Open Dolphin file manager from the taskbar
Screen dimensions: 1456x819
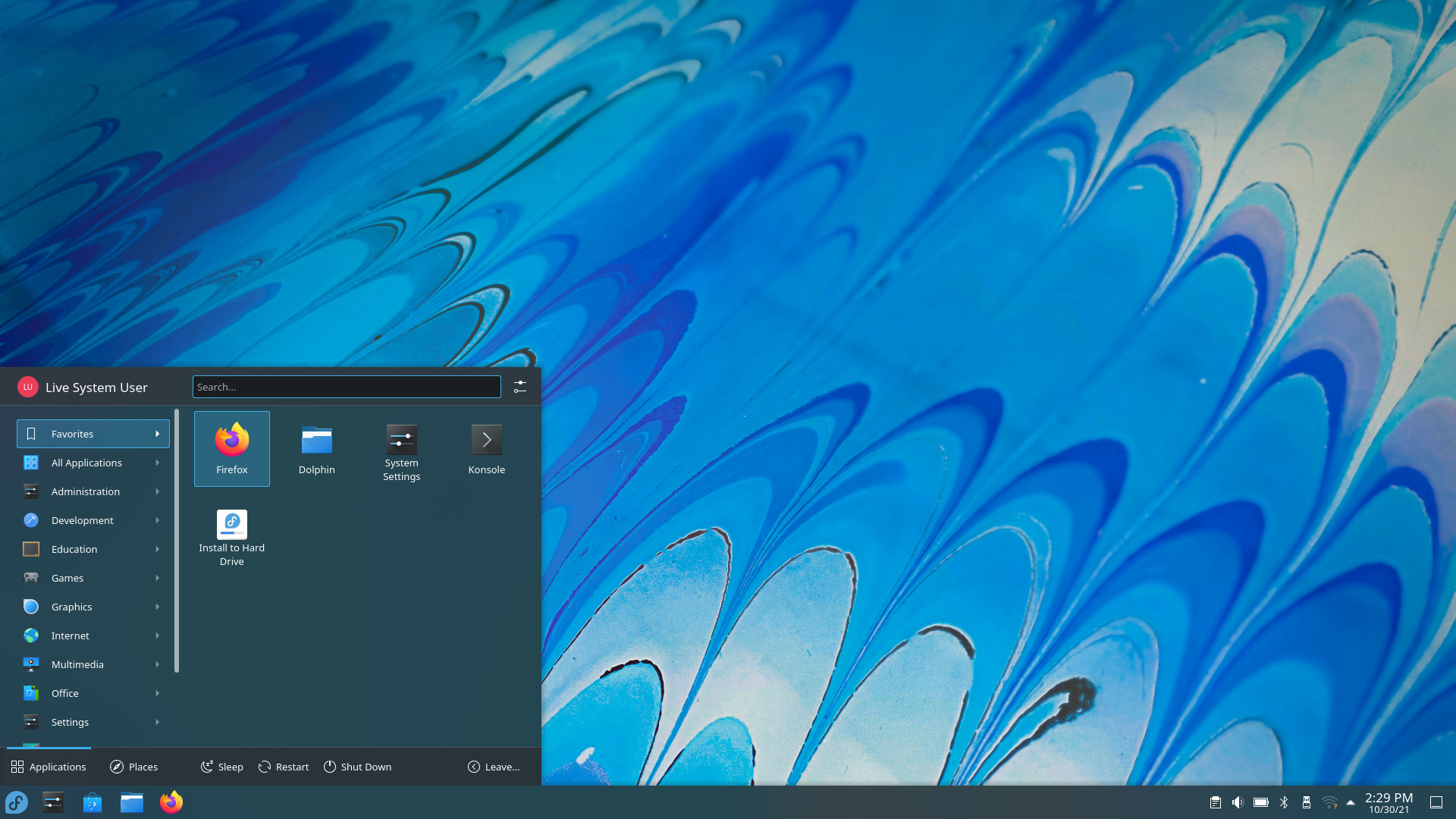coord(132,802)
